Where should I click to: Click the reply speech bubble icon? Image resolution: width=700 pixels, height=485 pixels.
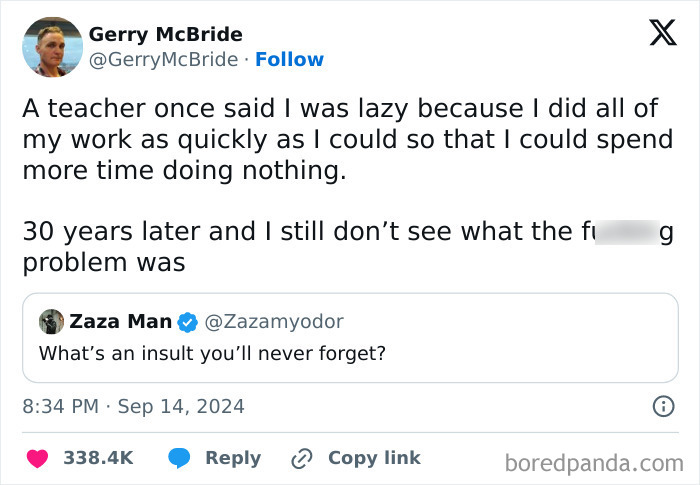pyautogui.click(x=180, y=458)
